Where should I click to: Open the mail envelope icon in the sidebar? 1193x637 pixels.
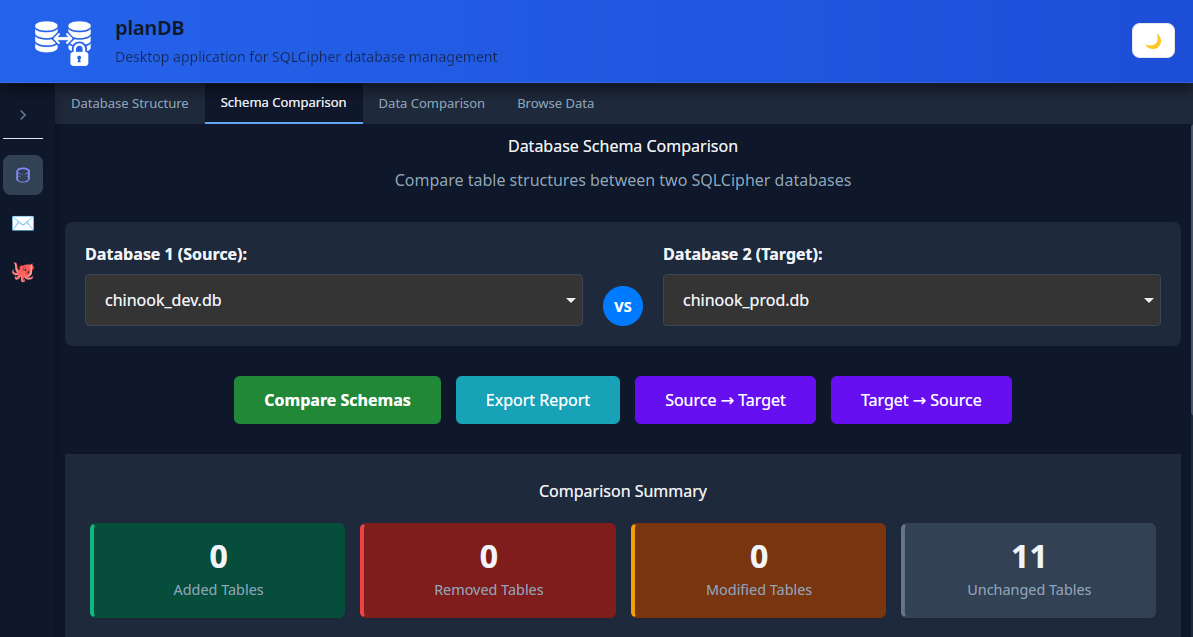[x=22, y=223]
